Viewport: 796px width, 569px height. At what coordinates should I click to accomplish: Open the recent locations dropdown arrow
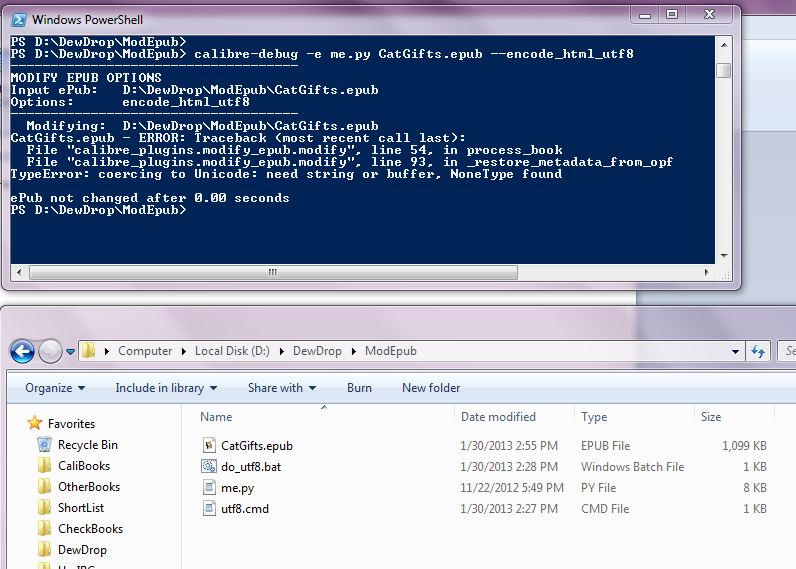pyautogui.click(x=70, y=351)
